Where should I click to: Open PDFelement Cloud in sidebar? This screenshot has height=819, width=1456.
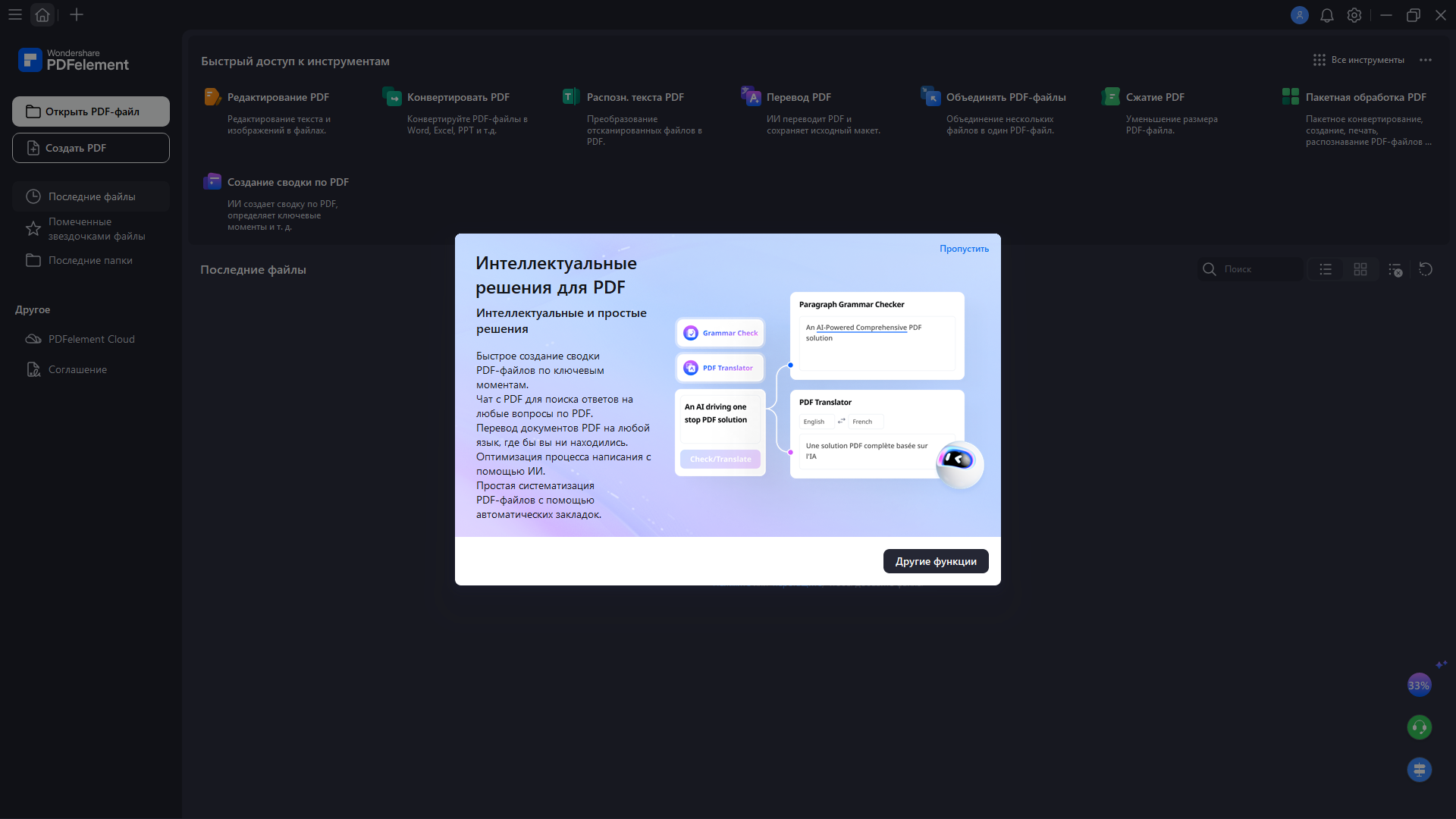click(91, 339)
